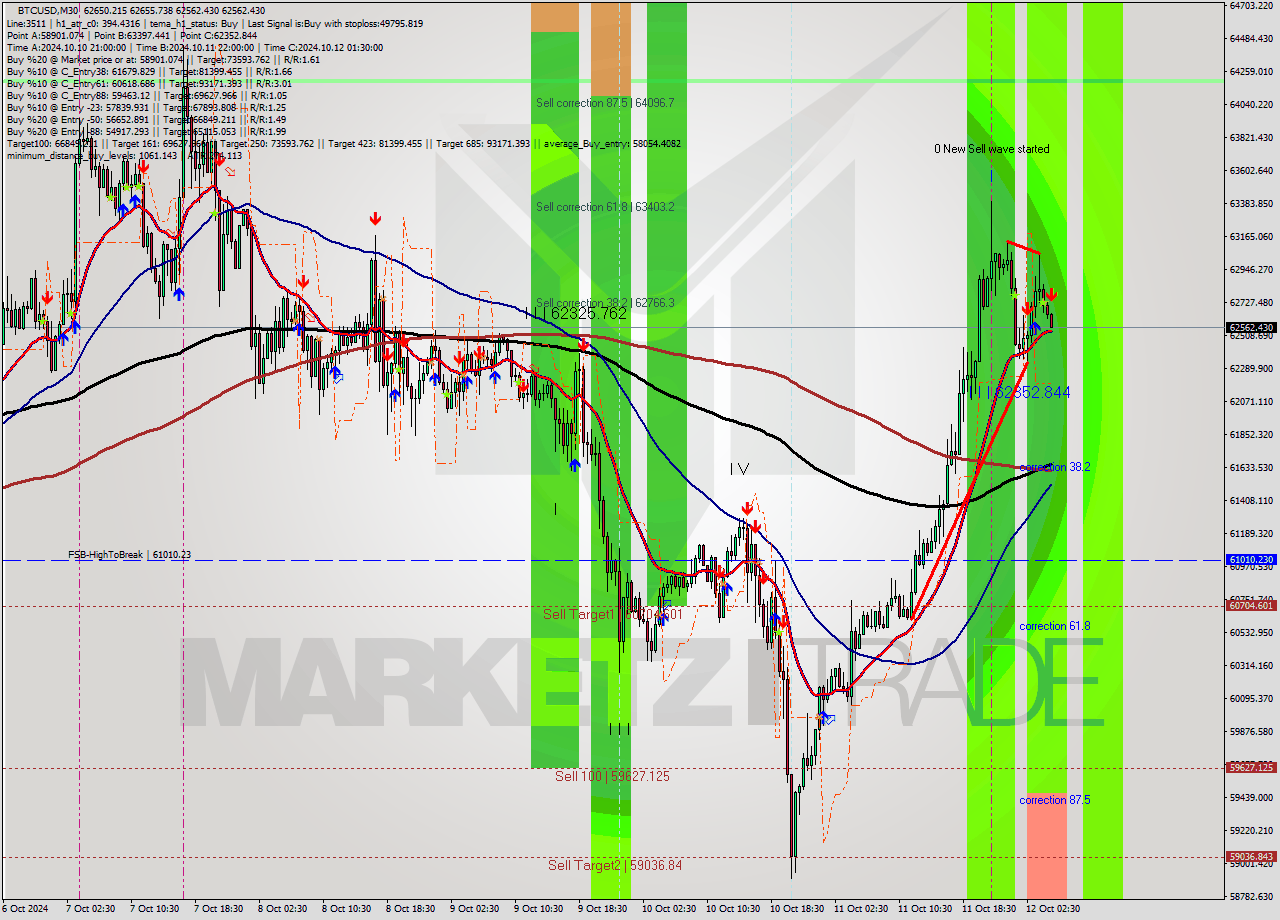Viewport: 1280px width, 920px height.
Task: Click the '6 Oct 2024' date label
Action: pos(24,909)
